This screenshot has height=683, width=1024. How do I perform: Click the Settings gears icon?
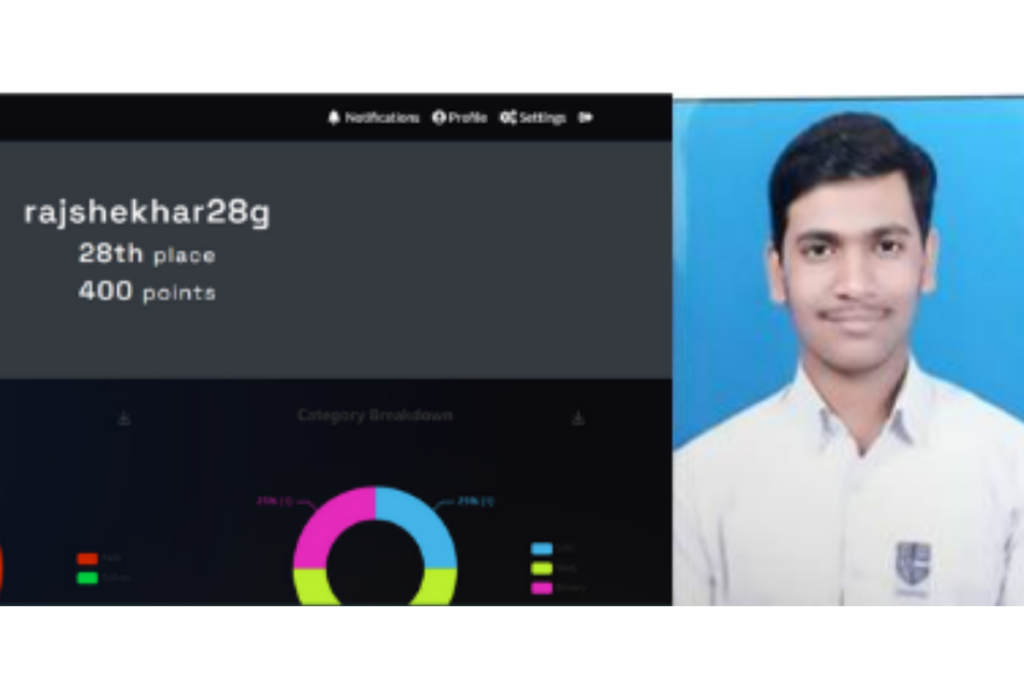point(508,118)
